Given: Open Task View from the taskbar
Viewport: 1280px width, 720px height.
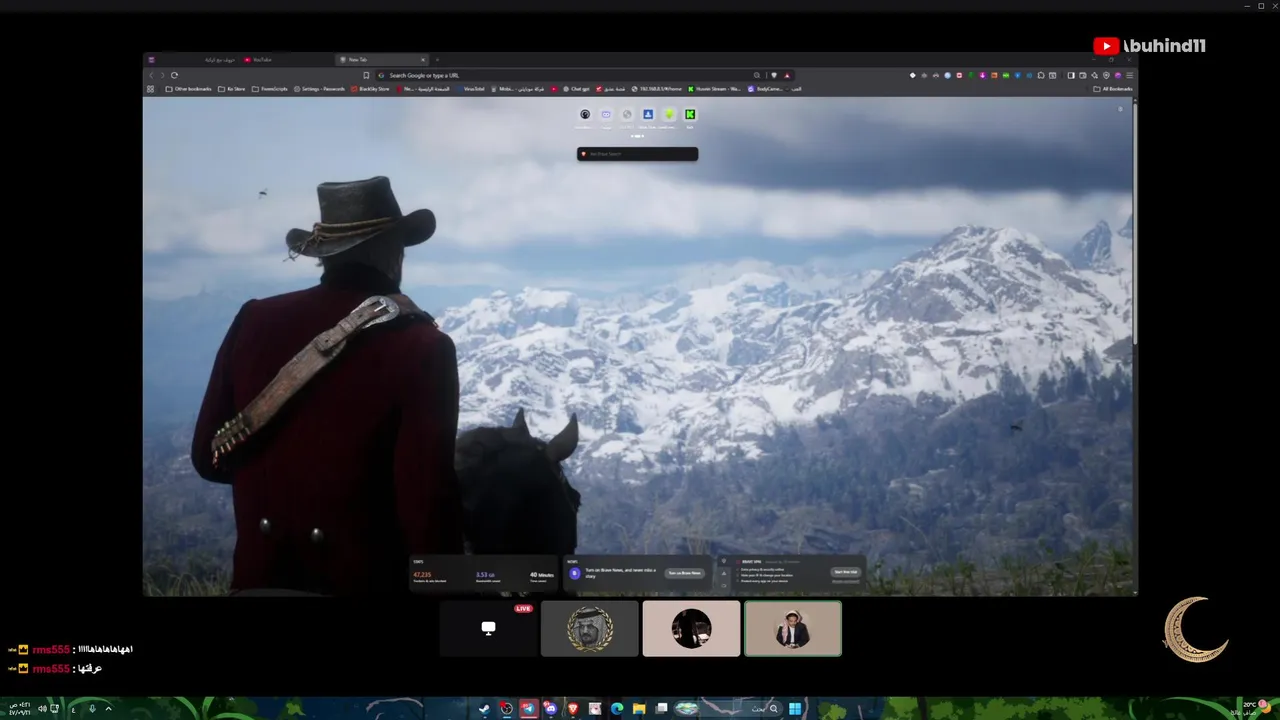Looking at the screenshot, I should coord(661,709).
